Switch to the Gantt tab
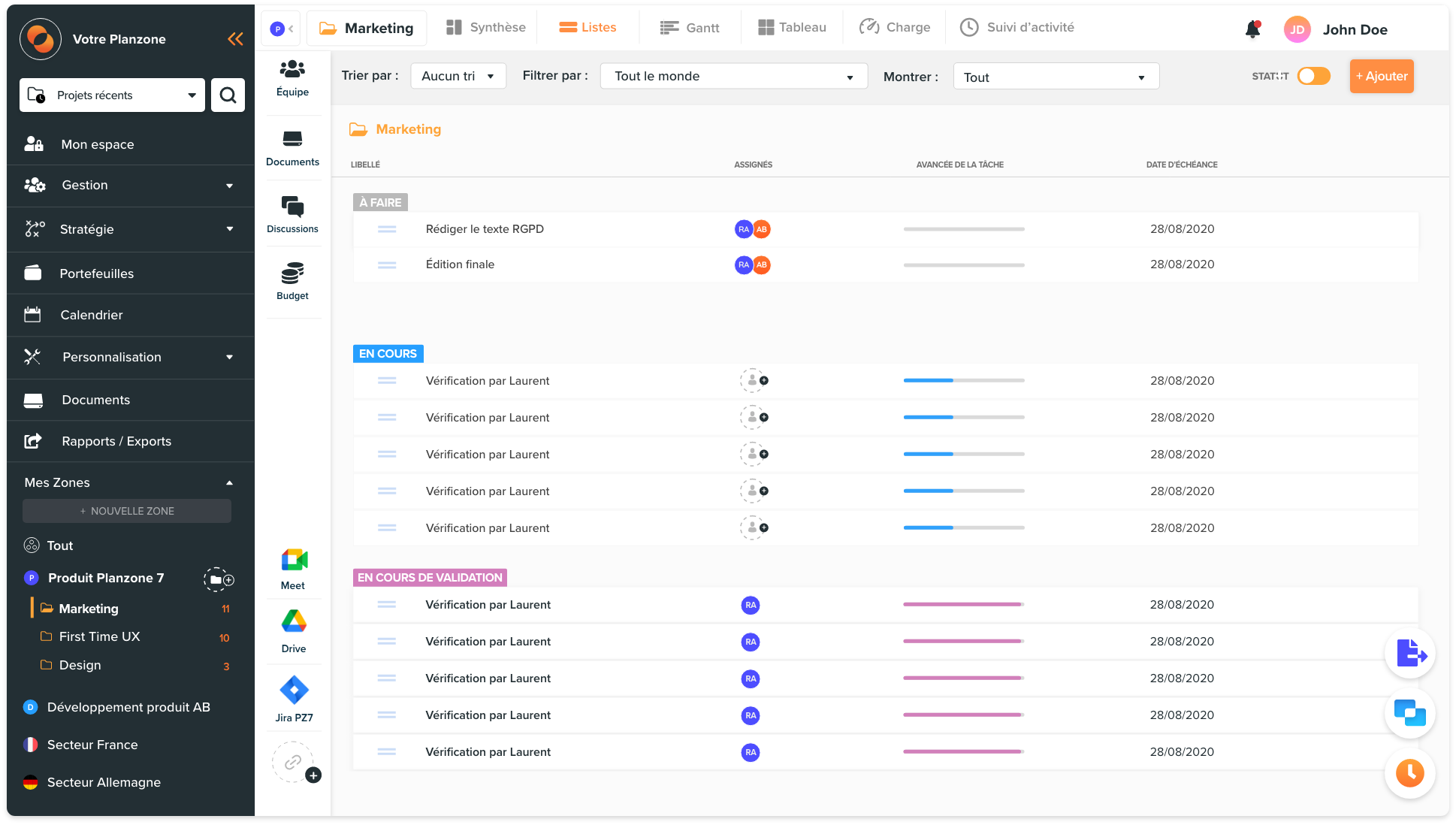 (690, 28)
